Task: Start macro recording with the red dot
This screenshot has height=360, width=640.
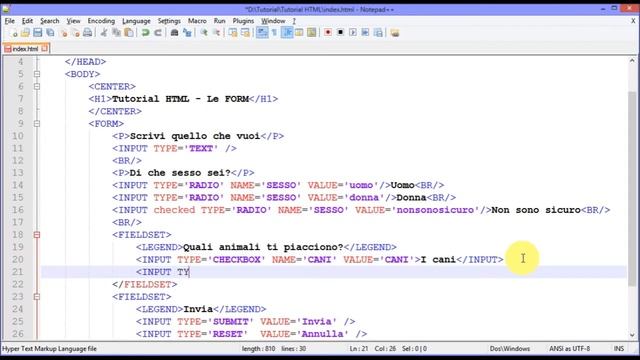Action: point(328,33)
